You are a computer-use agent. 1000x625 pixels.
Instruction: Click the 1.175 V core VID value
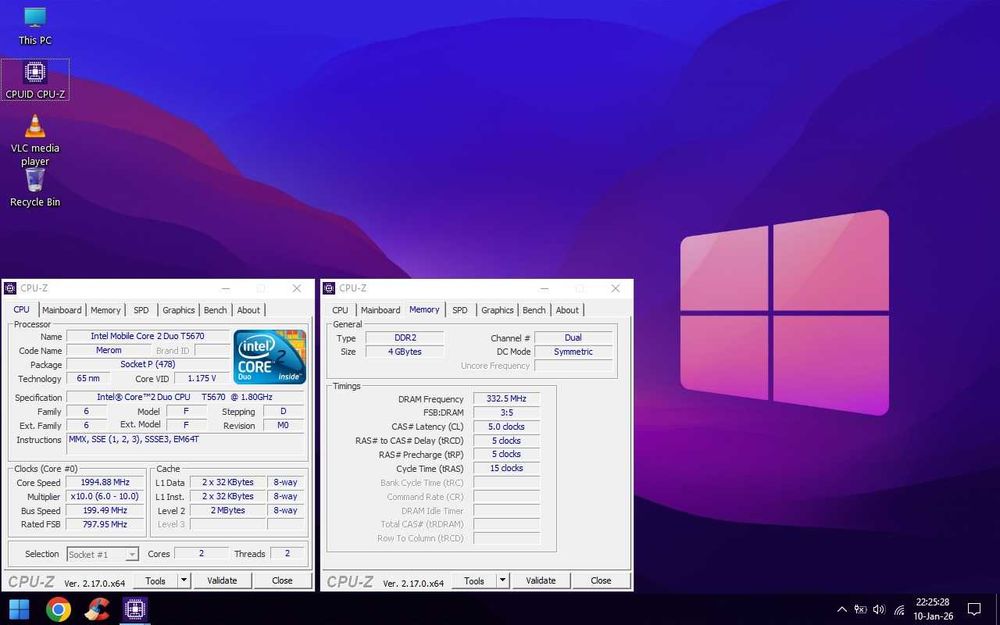[x=201, y=378]
